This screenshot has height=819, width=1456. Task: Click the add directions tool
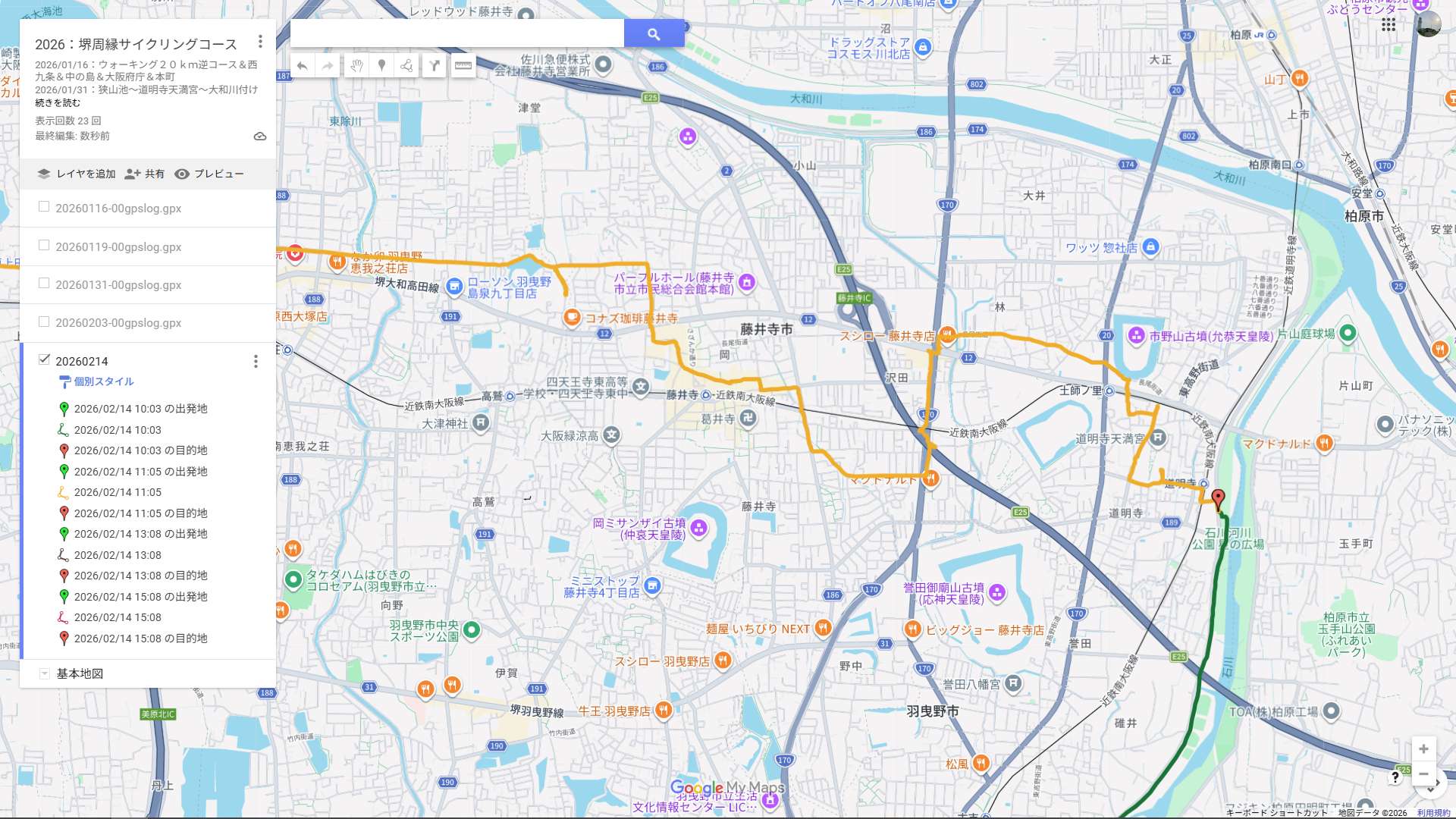click(434, 66)
